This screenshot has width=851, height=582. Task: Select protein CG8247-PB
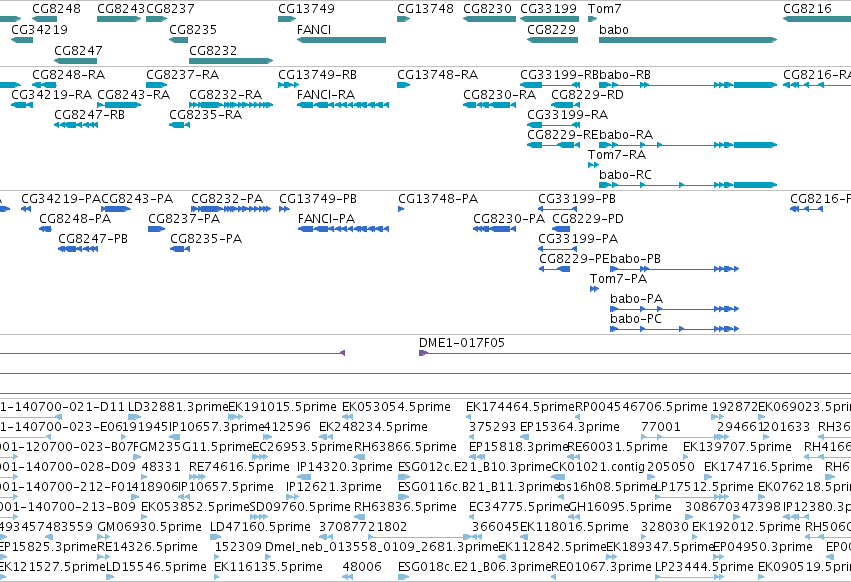tap(78, 249)
